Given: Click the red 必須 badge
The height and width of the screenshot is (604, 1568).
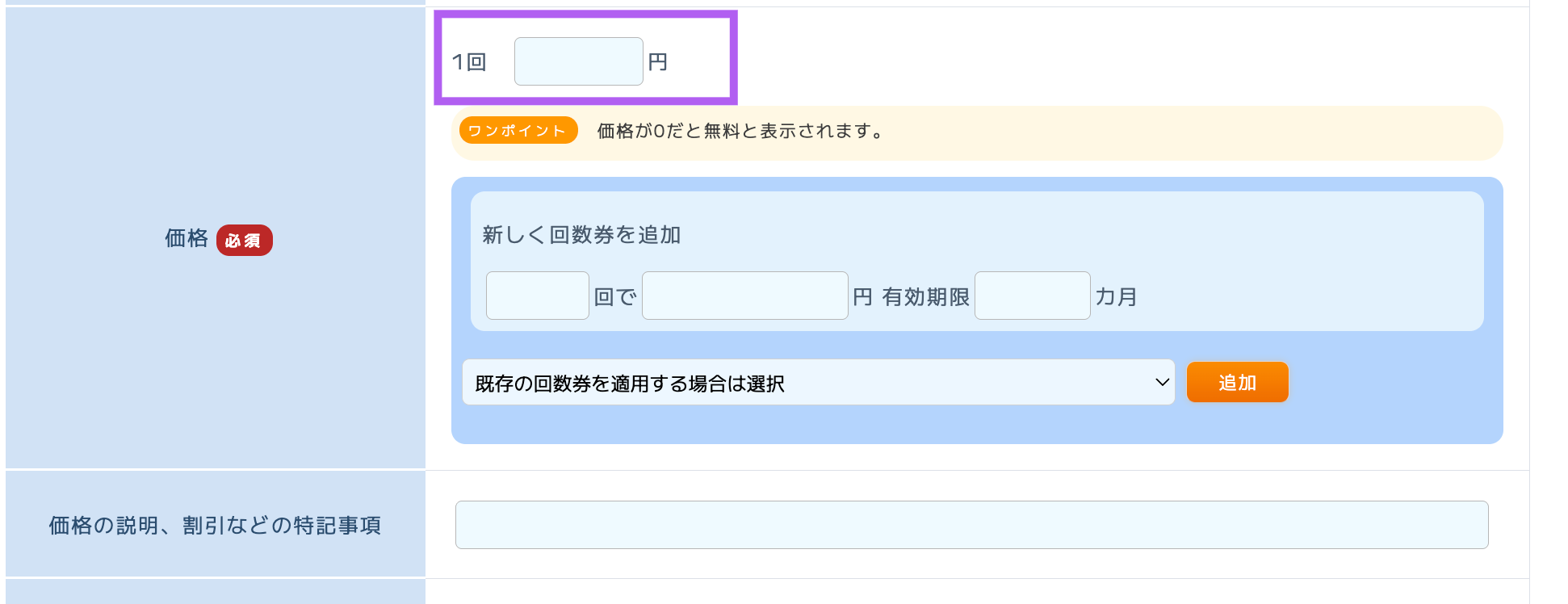Looking at the screenshot, I should 244,241.
